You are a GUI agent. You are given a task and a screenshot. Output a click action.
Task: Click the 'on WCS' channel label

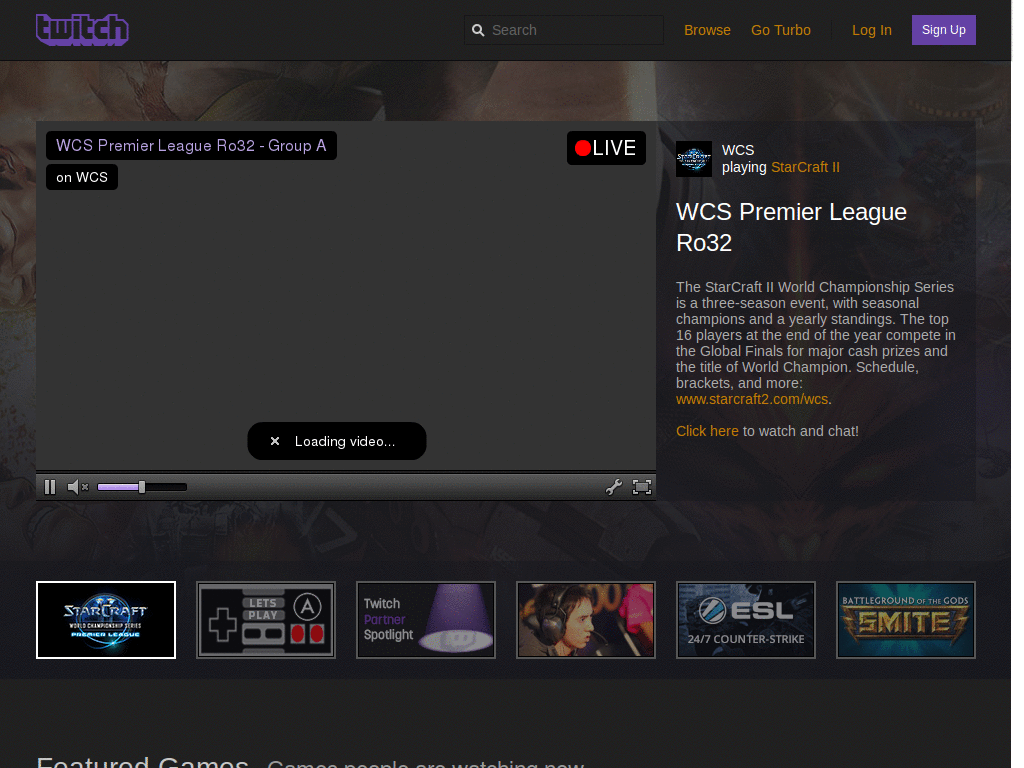82,177
